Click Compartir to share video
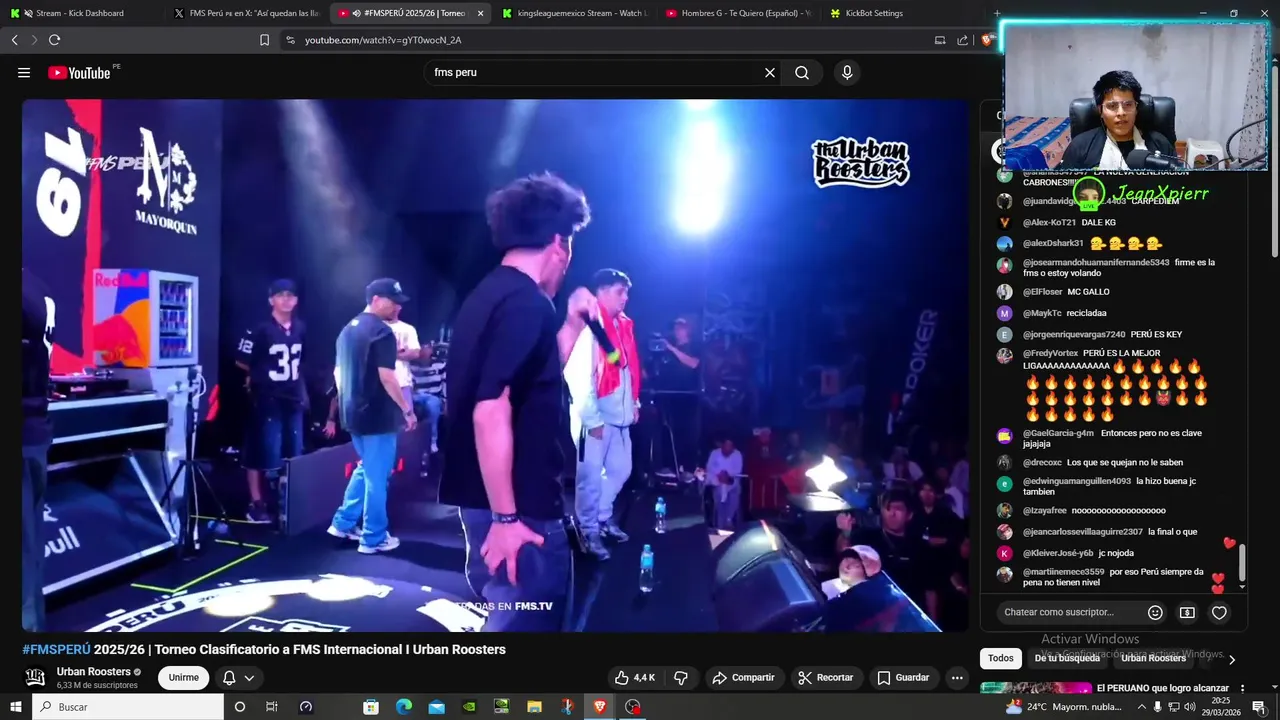 point(743,677)
